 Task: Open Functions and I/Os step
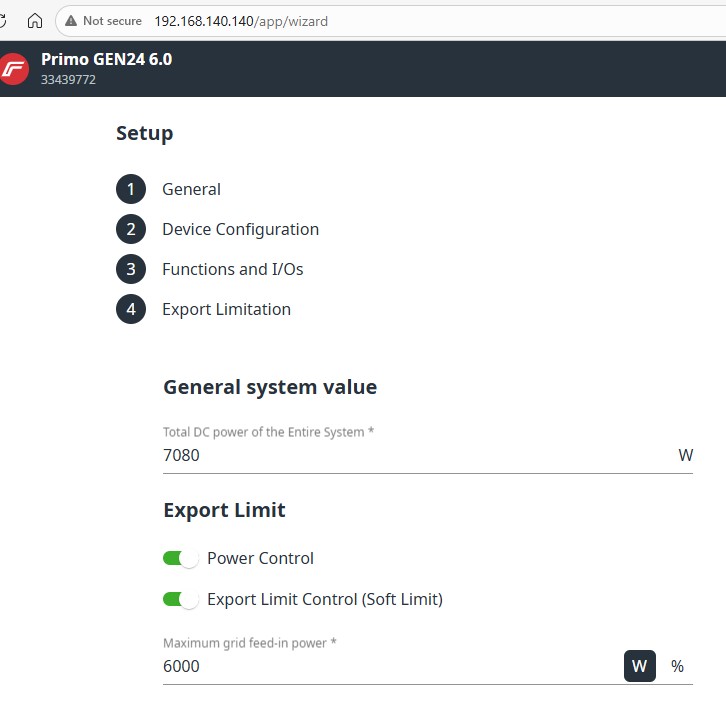point(232,269)
